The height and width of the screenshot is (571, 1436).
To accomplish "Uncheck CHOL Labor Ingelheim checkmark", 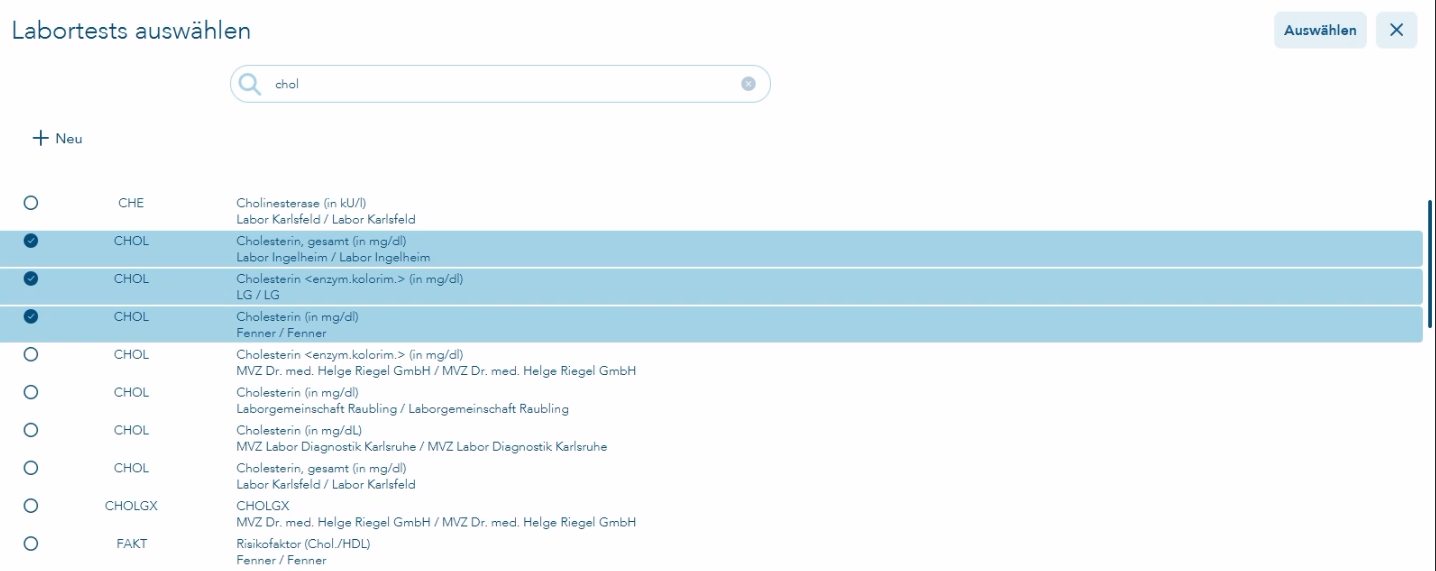I will [31, 241].
